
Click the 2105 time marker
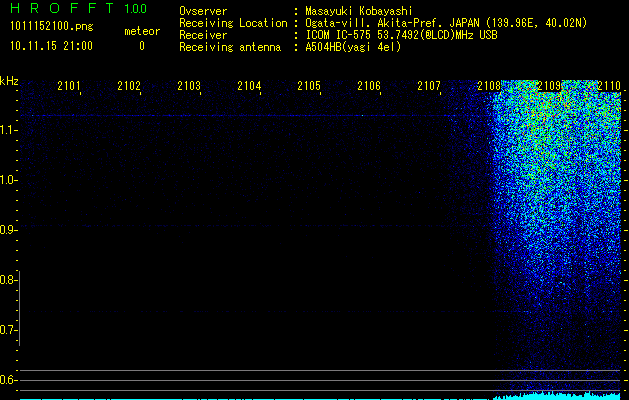pyautogui.click(x=309, y=85)
